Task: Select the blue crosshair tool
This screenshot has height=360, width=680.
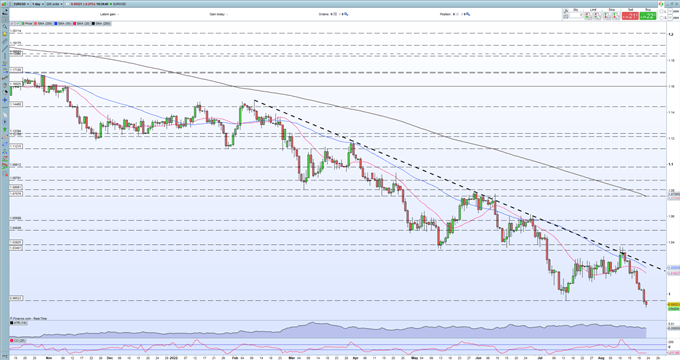Action: pos(5,100)
